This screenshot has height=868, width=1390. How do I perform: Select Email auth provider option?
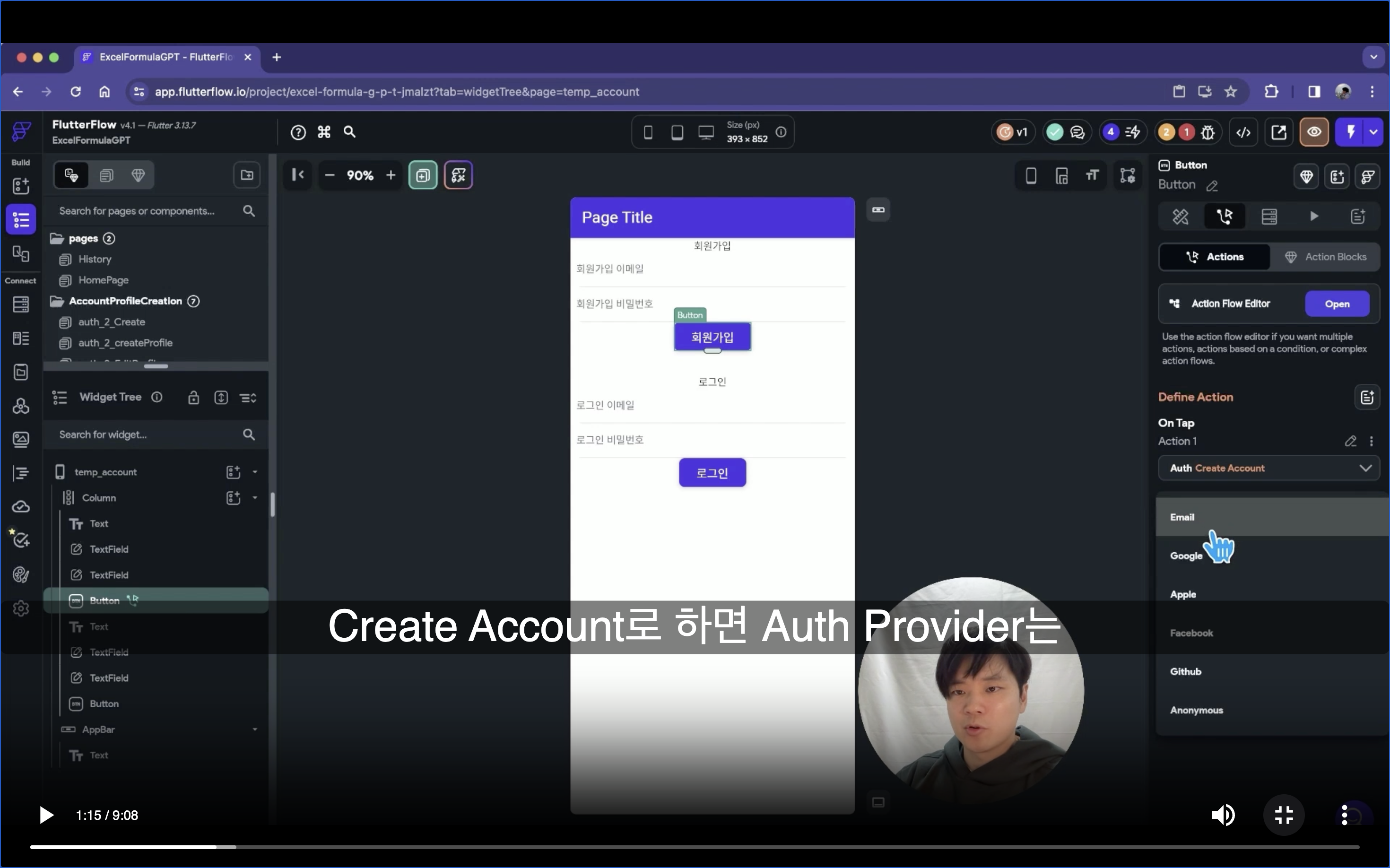click(1272, 517)
